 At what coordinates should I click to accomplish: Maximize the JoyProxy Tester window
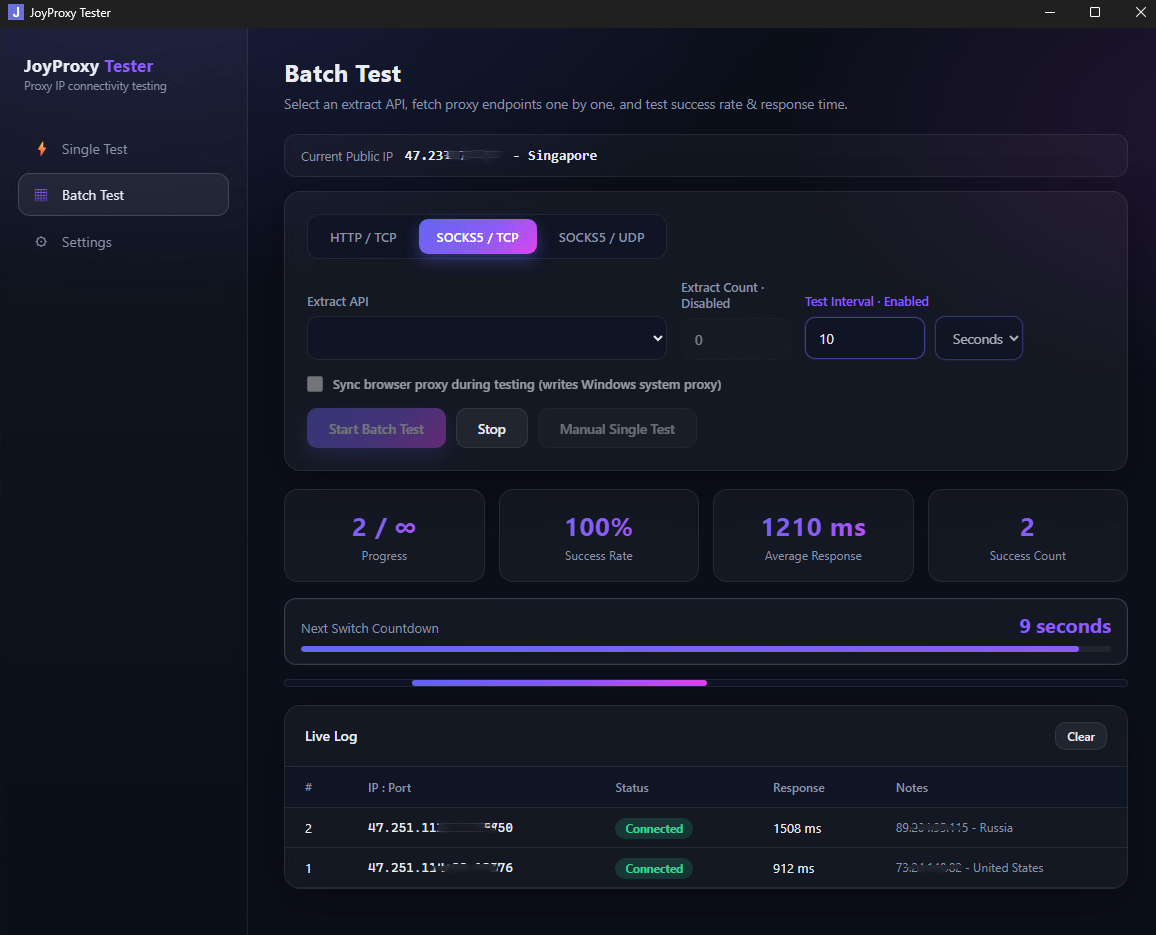click(x=1095, y=13)
